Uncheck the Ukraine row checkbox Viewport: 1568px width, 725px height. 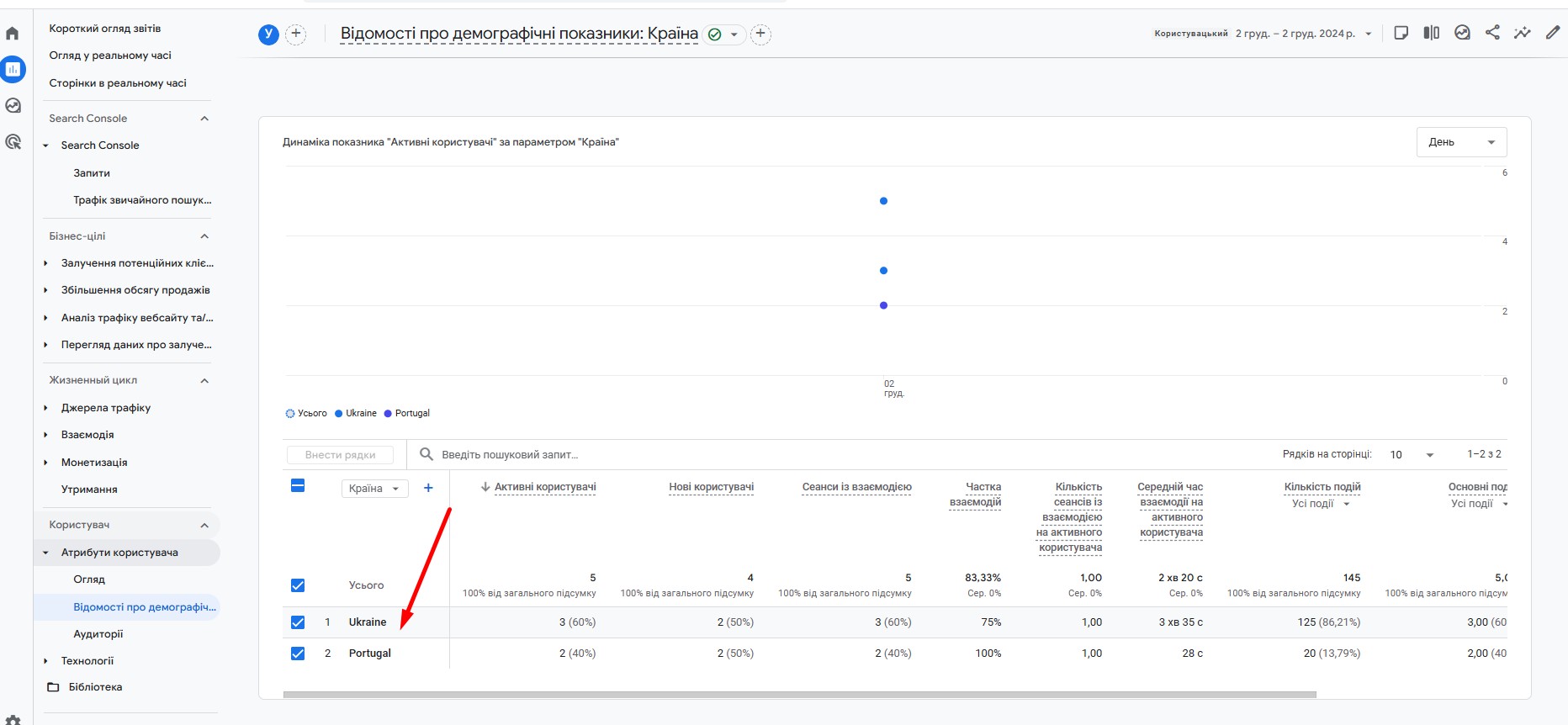pos(298,622)
